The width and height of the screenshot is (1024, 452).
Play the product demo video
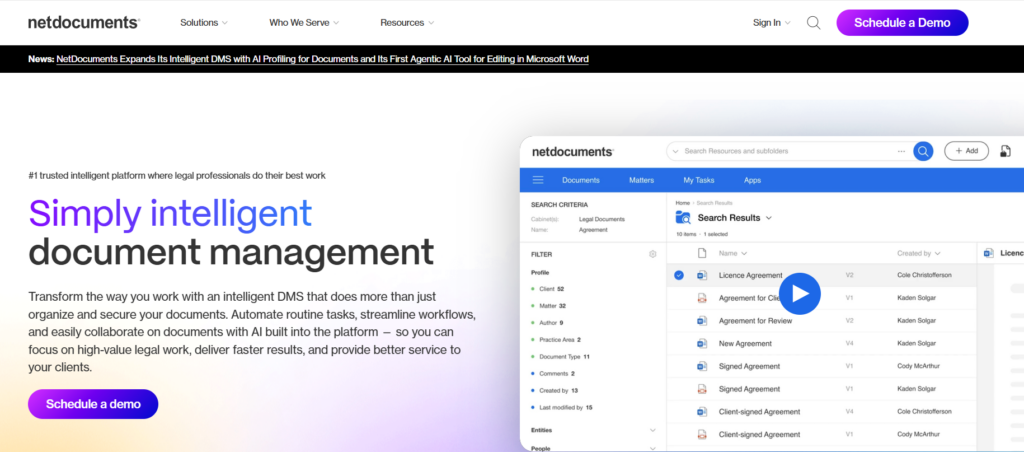[799, 293]
